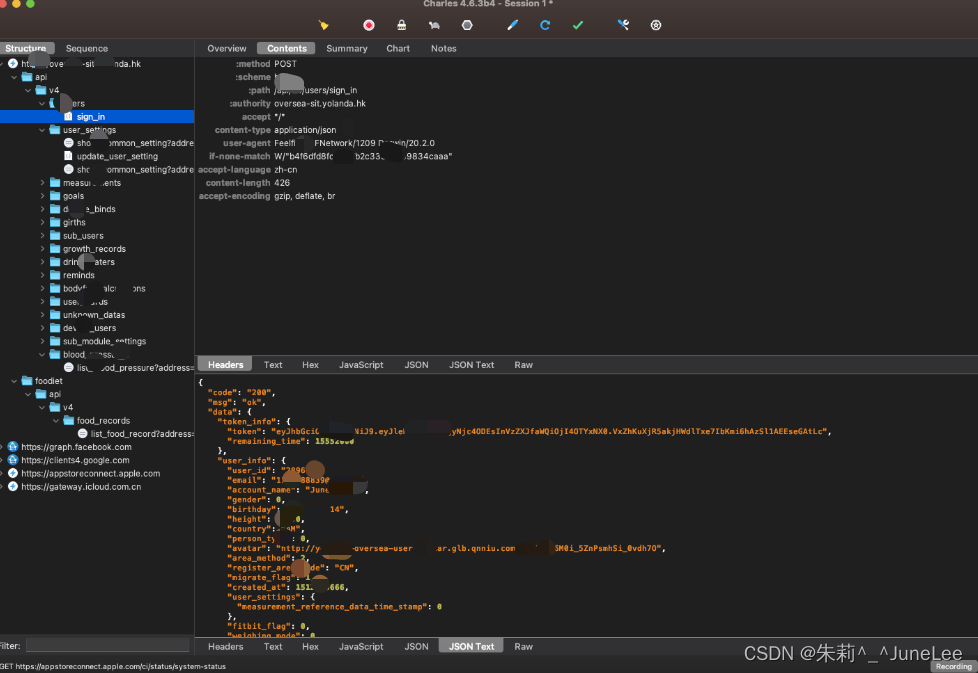The height and width of the screenshot is (673, 978).
Task: Select request Raw tab
Action: (x=523, y=365)
